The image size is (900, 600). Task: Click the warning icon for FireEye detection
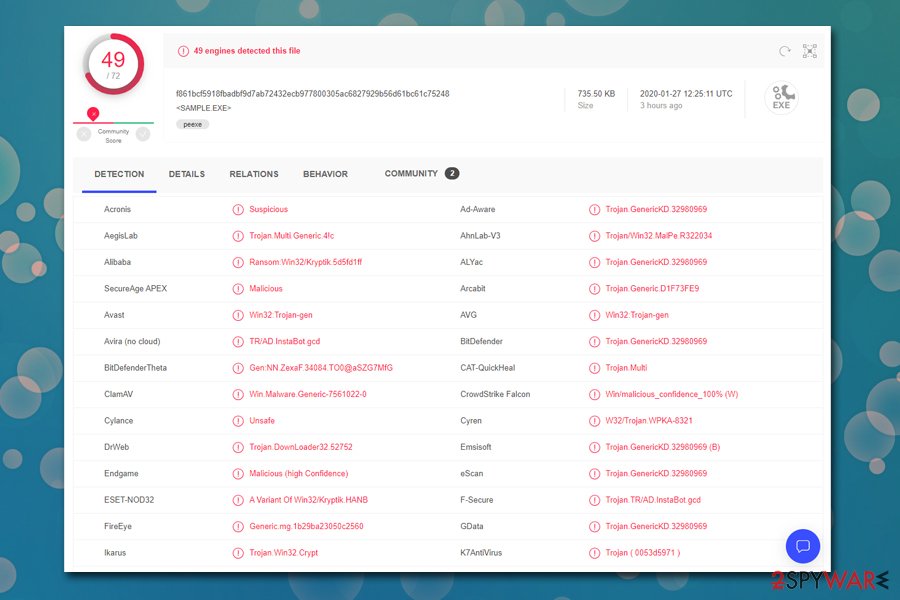point(238,527)
